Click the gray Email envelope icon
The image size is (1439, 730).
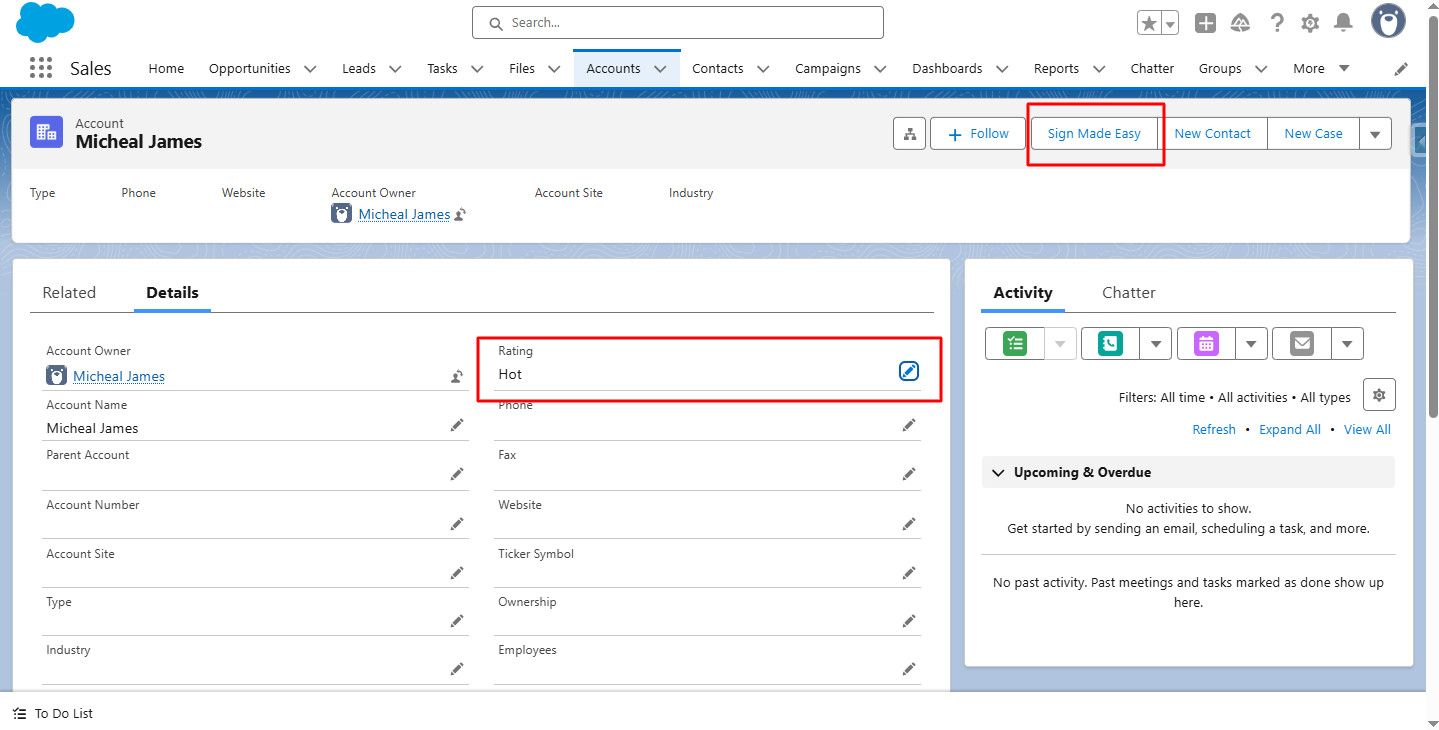[1301, 343]
